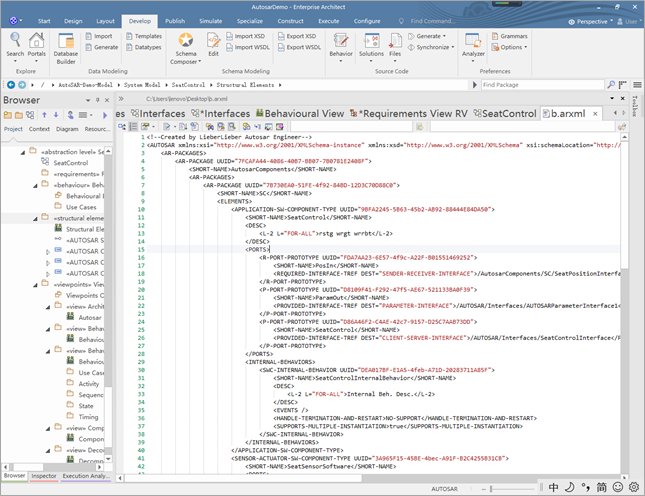645x496 pixels.
Task: Move element up in Browser toolbar
Action: (x=44, y=115)
